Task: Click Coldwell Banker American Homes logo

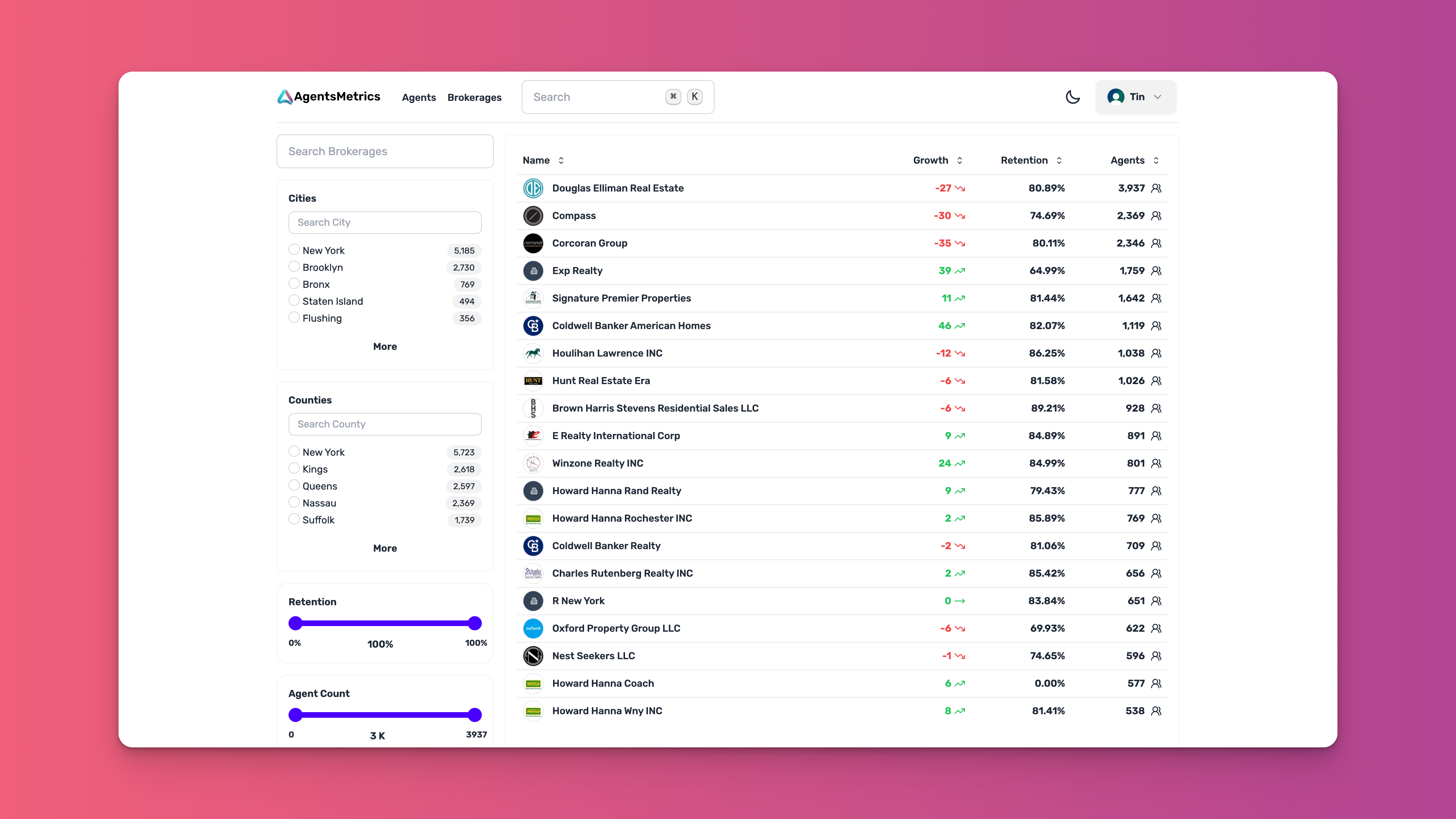Action: [533, 326]
